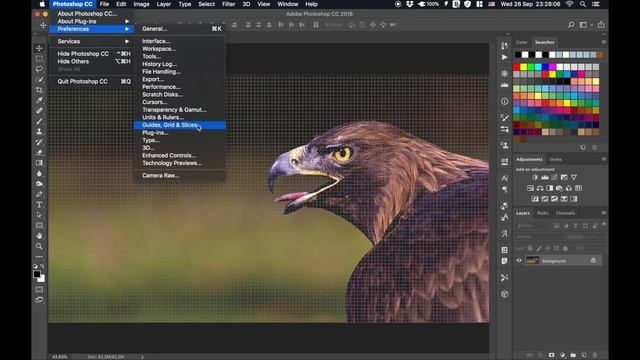Image resolution: width=640 pixels, height=360 pixels.
Task: Select the Horizontal Type tool
Action: click(x=39, y=204)
